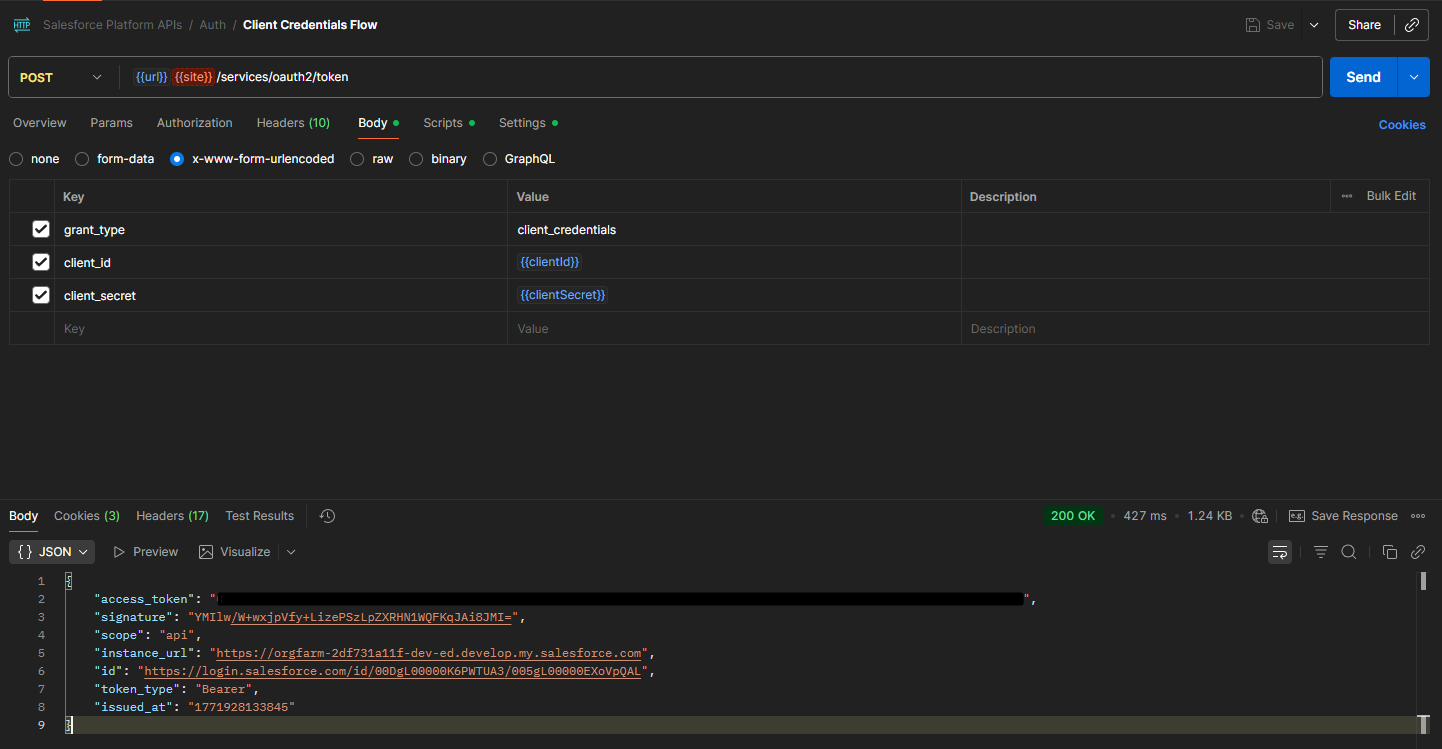Send the request

(x=1364, y=77)
